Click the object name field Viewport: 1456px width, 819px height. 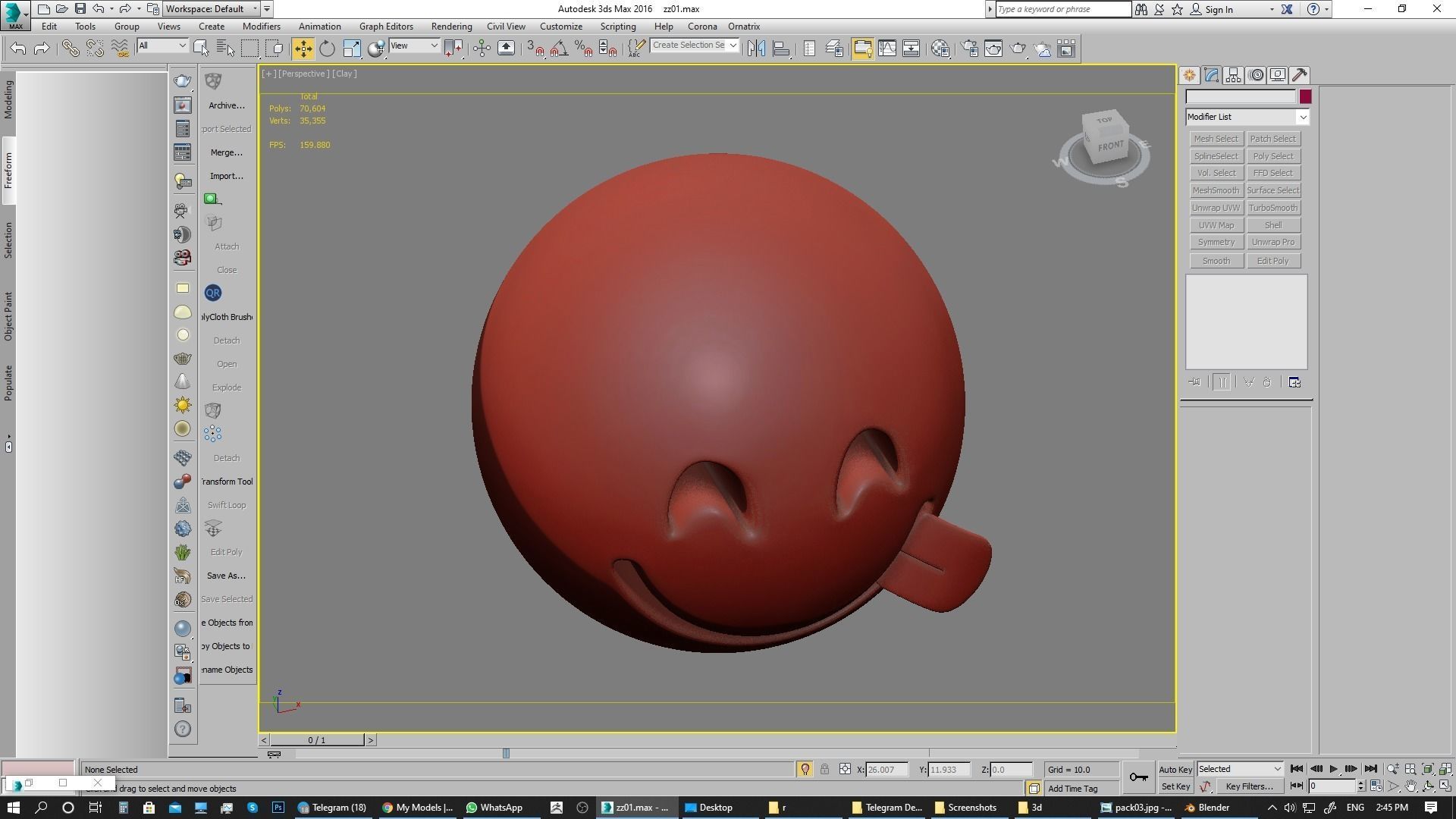click(x=1241, y=96)
